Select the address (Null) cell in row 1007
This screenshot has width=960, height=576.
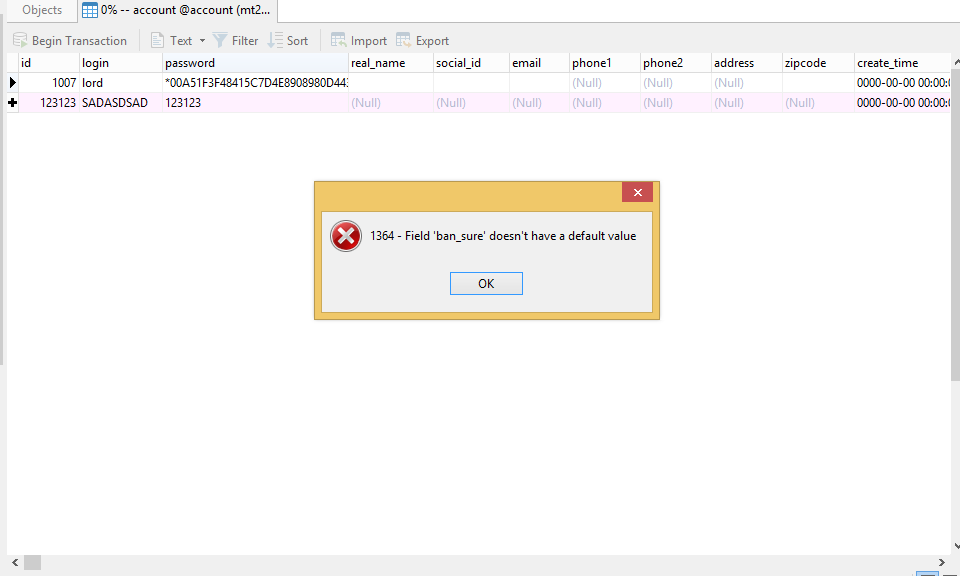pos(747,83)
